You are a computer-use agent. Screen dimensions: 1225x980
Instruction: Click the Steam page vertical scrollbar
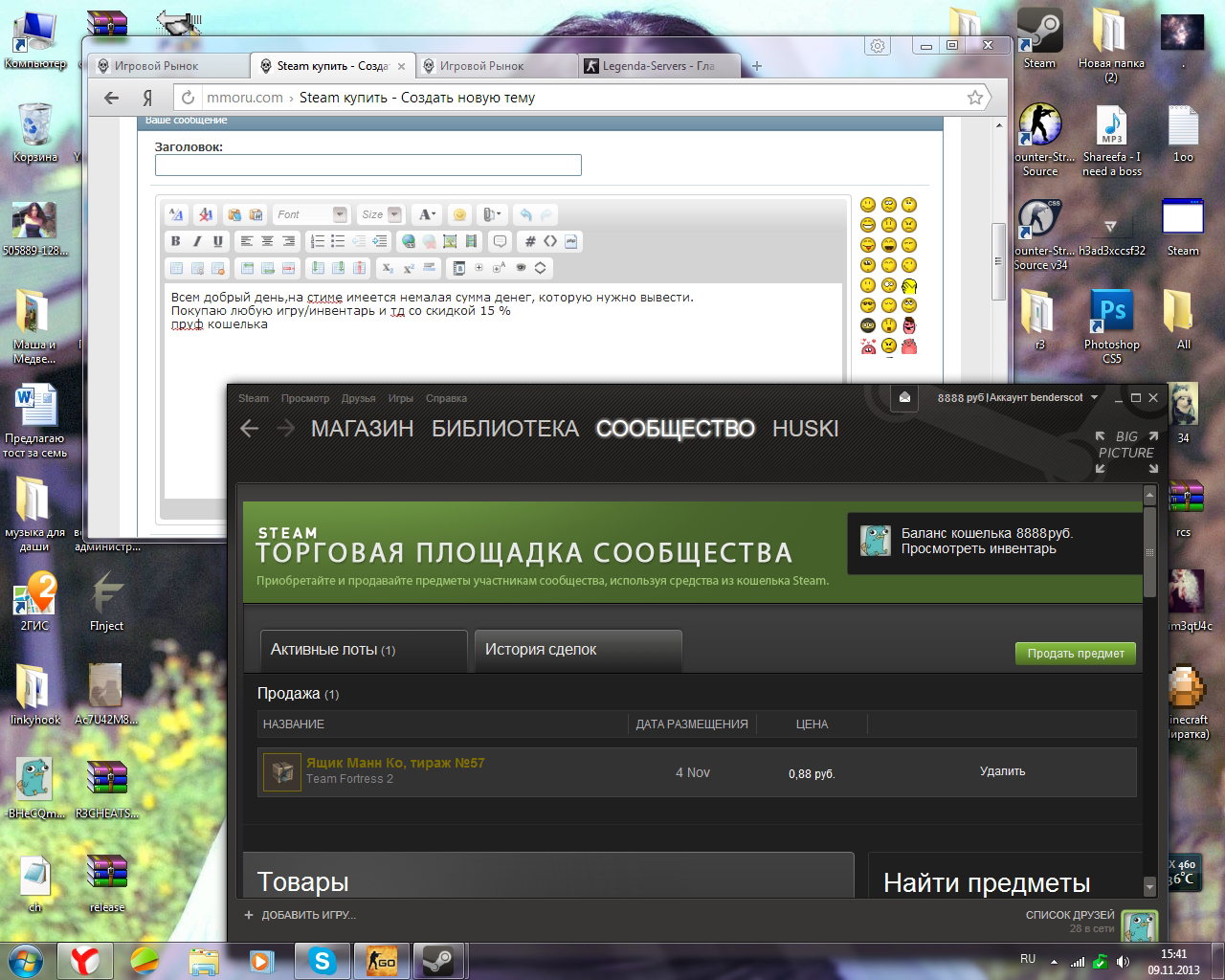pos(1149,551)
